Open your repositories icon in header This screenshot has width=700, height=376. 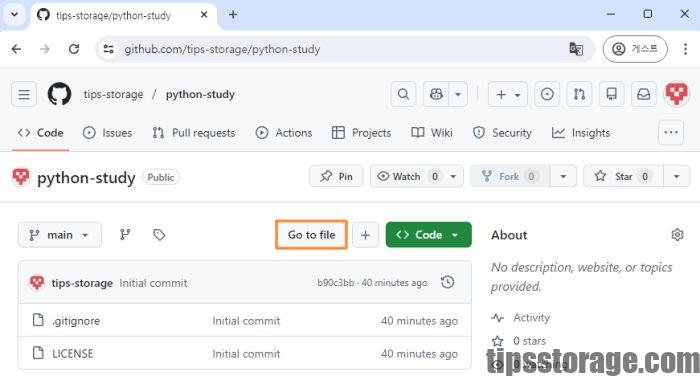click(x=611, y=94)
